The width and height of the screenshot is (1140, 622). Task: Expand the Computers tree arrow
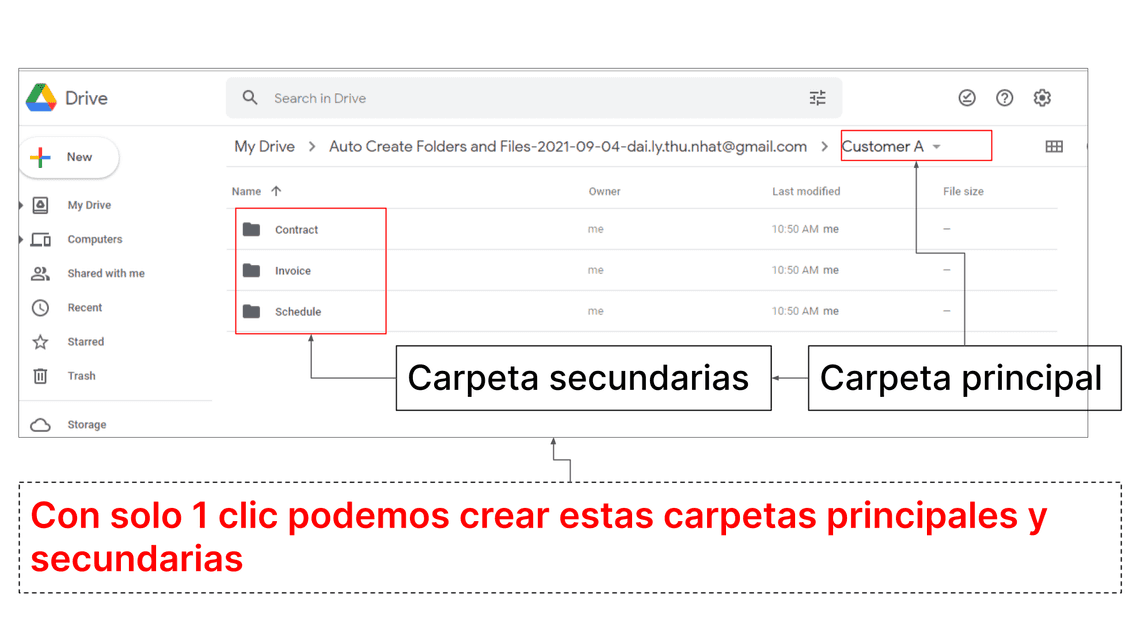pos(22,240)
